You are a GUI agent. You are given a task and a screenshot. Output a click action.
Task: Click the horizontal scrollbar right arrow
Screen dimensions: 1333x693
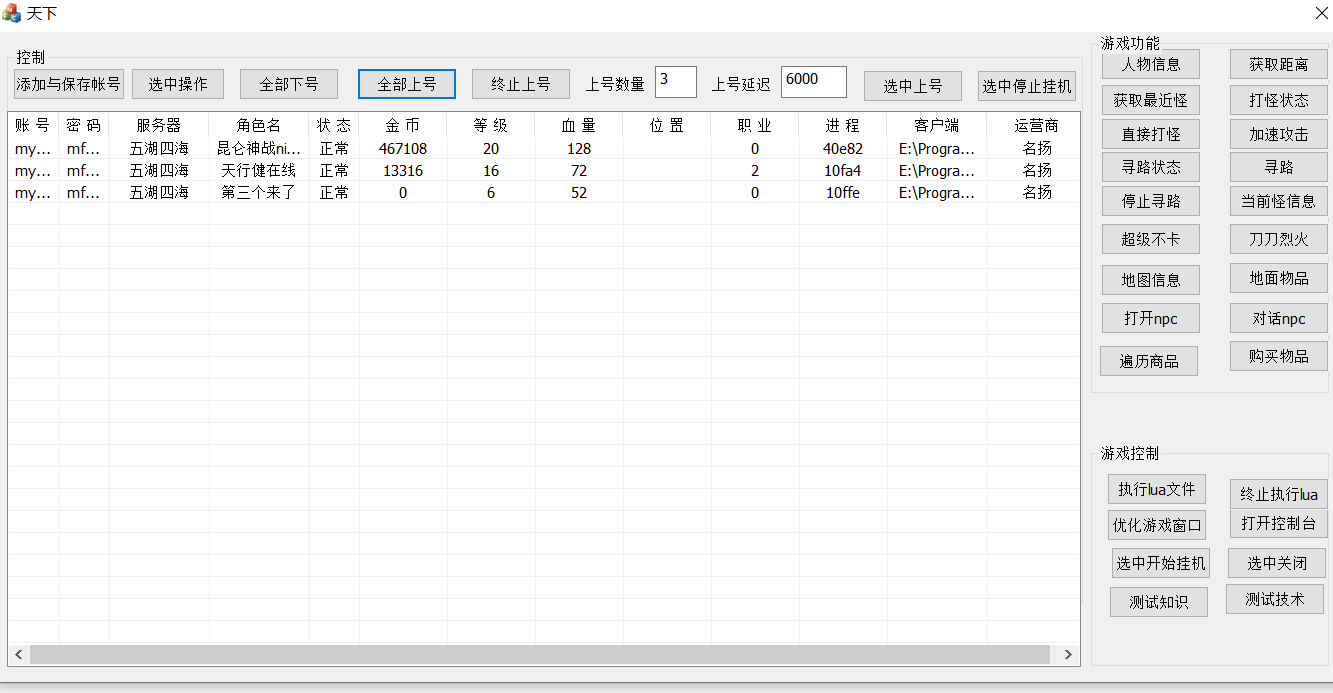pos(1066,653)
